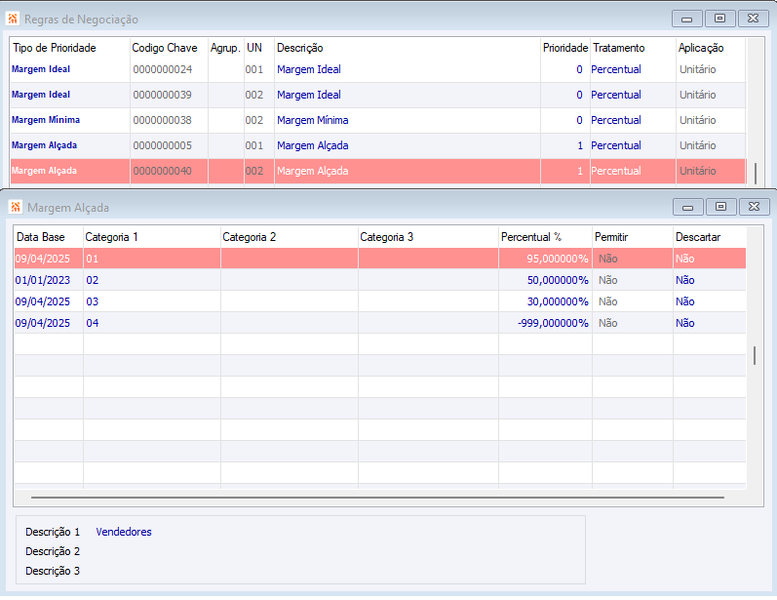Minimize the Margem Alçada window

click(x=688, y=207)
